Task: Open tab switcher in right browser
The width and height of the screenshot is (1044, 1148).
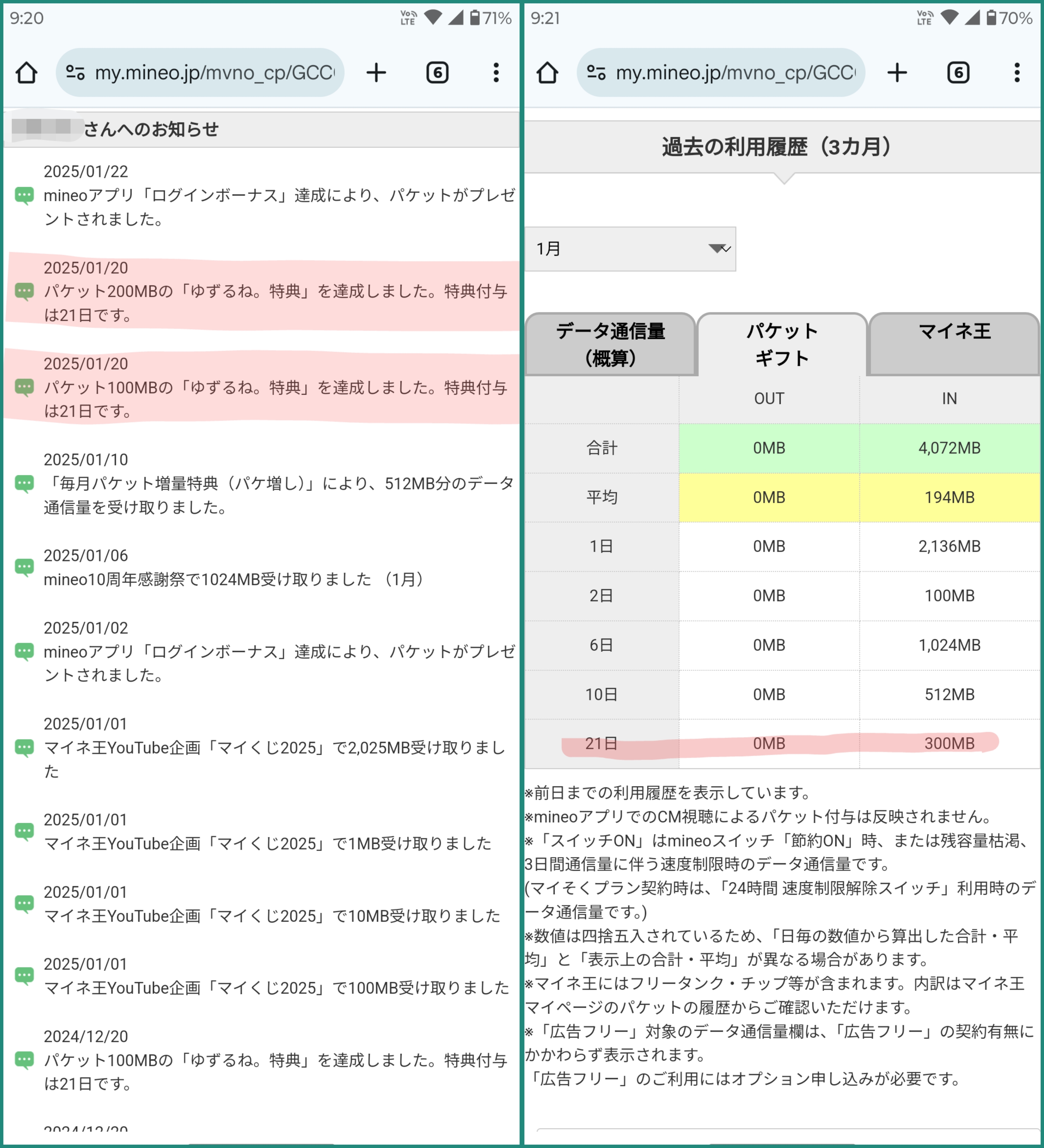Action: [959, 73]
